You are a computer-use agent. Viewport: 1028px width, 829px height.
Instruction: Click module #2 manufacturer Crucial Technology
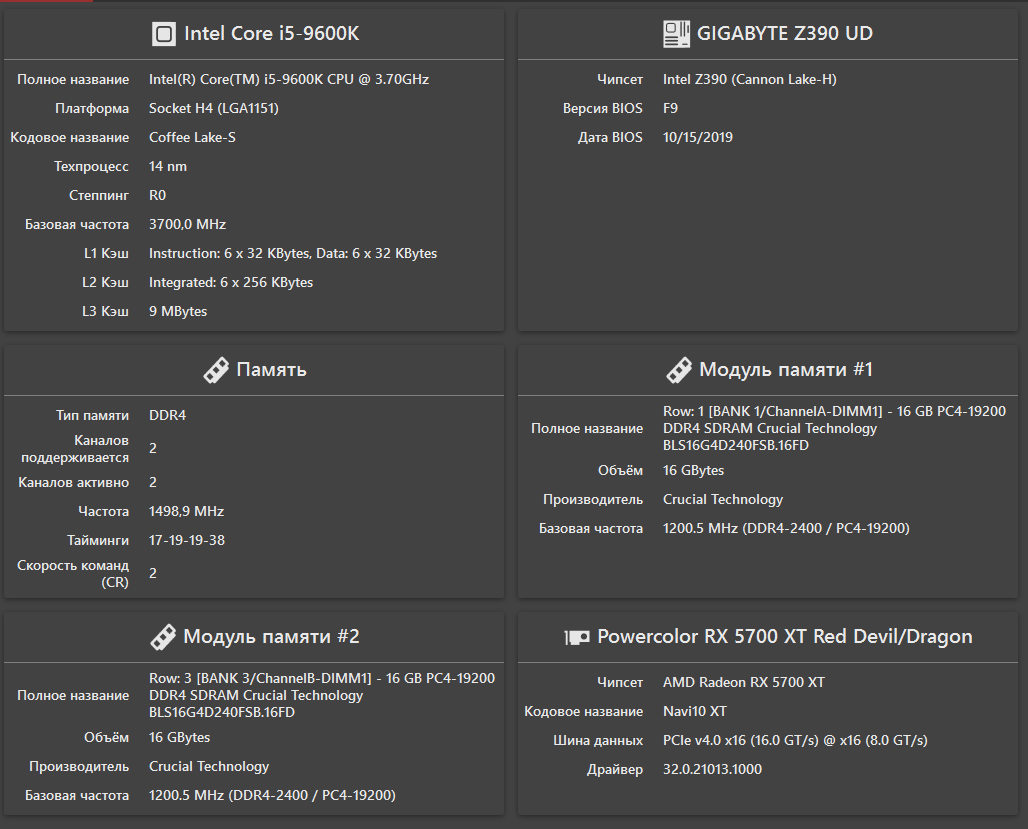click(x=208, y=766)
